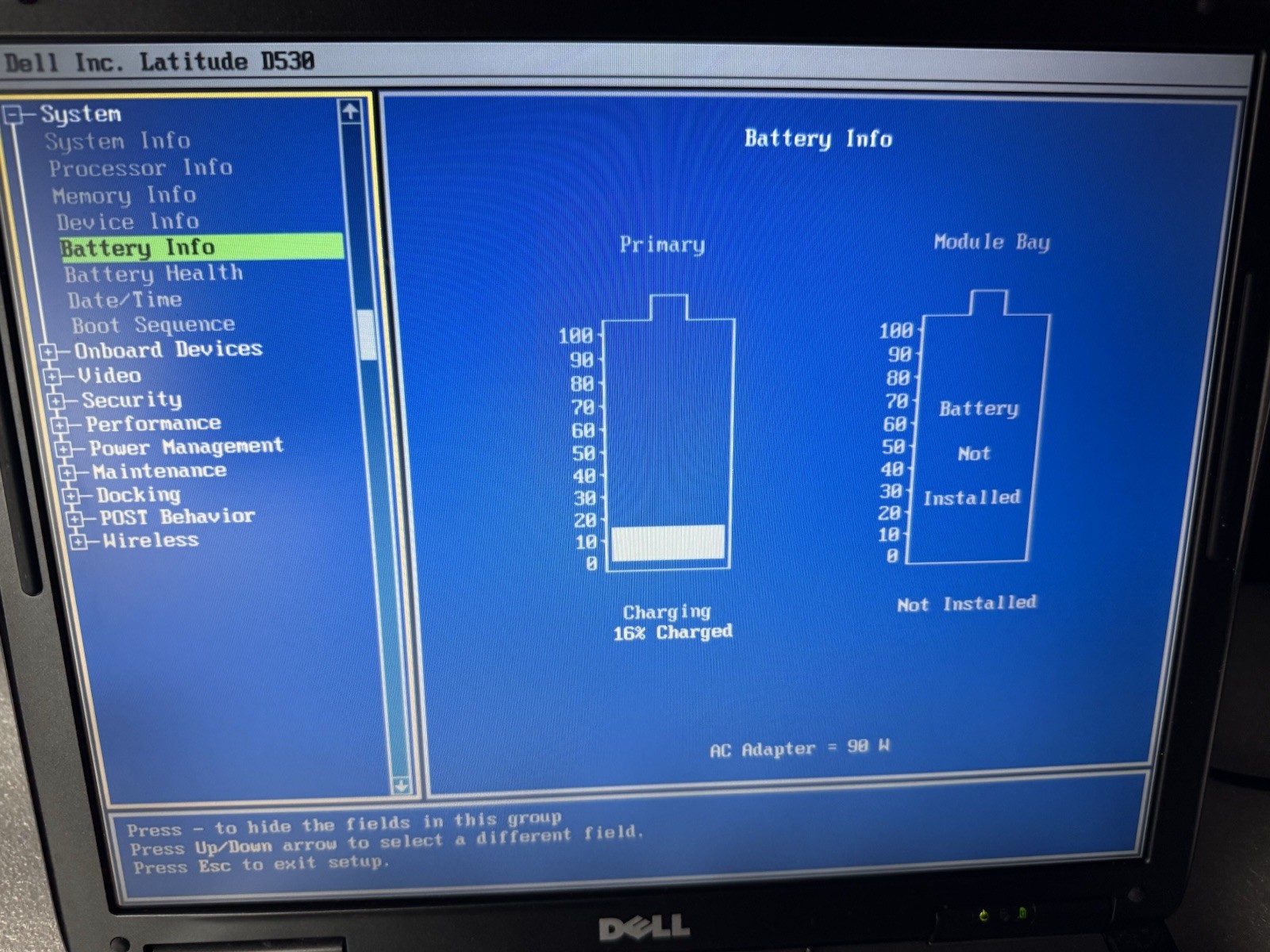Expand the Security group

[x=56, y=401]
